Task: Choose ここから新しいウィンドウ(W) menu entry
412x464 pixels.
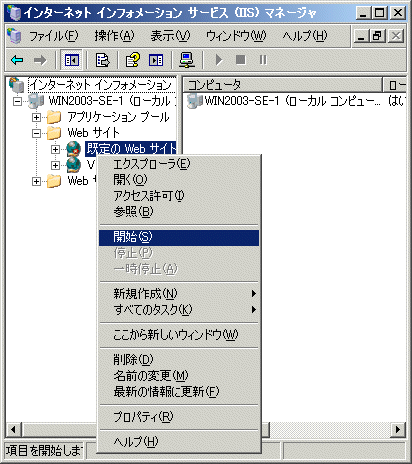Action: [179, 335]
